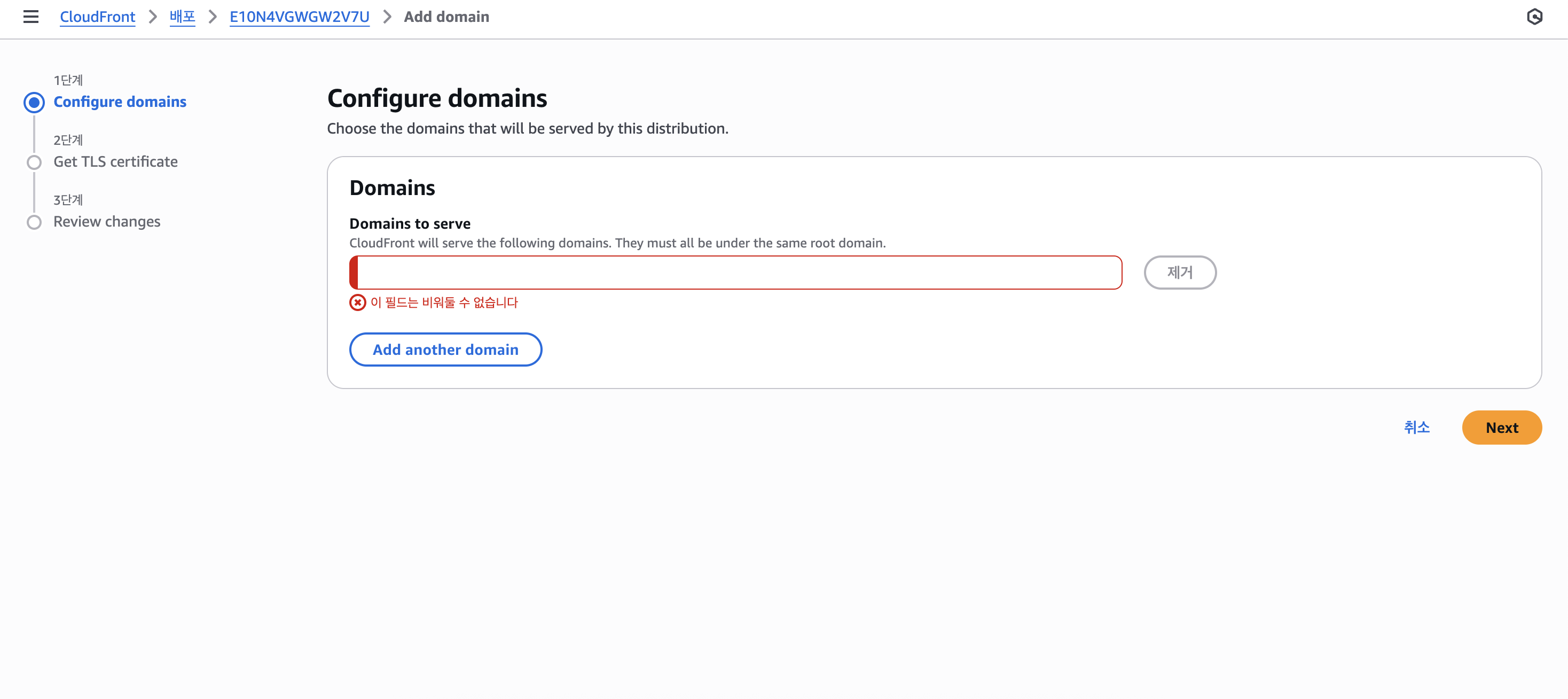Select the step 1 Configure domains indicator
The width and height of the screenshot is (1568, 699).
point(34,102)
